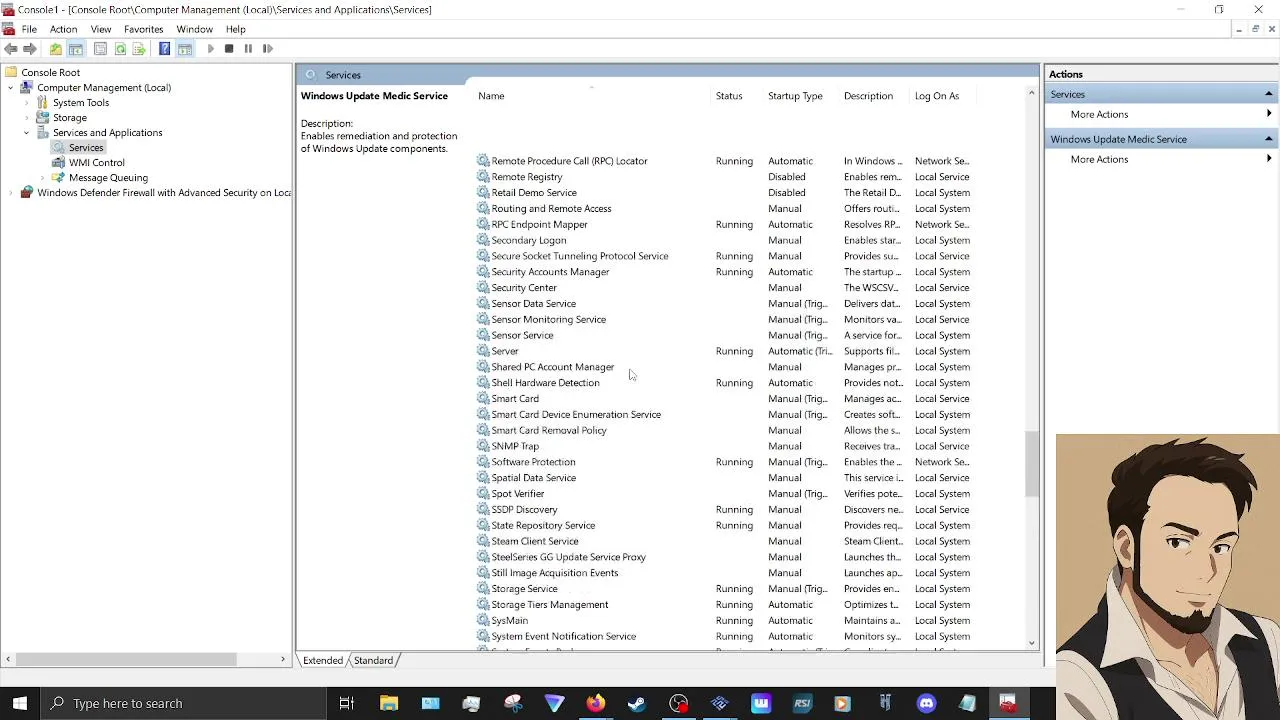The height and width of the screenshot is (720, 1280).
Task: Click the Export List toolbar icon
Action: (x=139, y=48)
